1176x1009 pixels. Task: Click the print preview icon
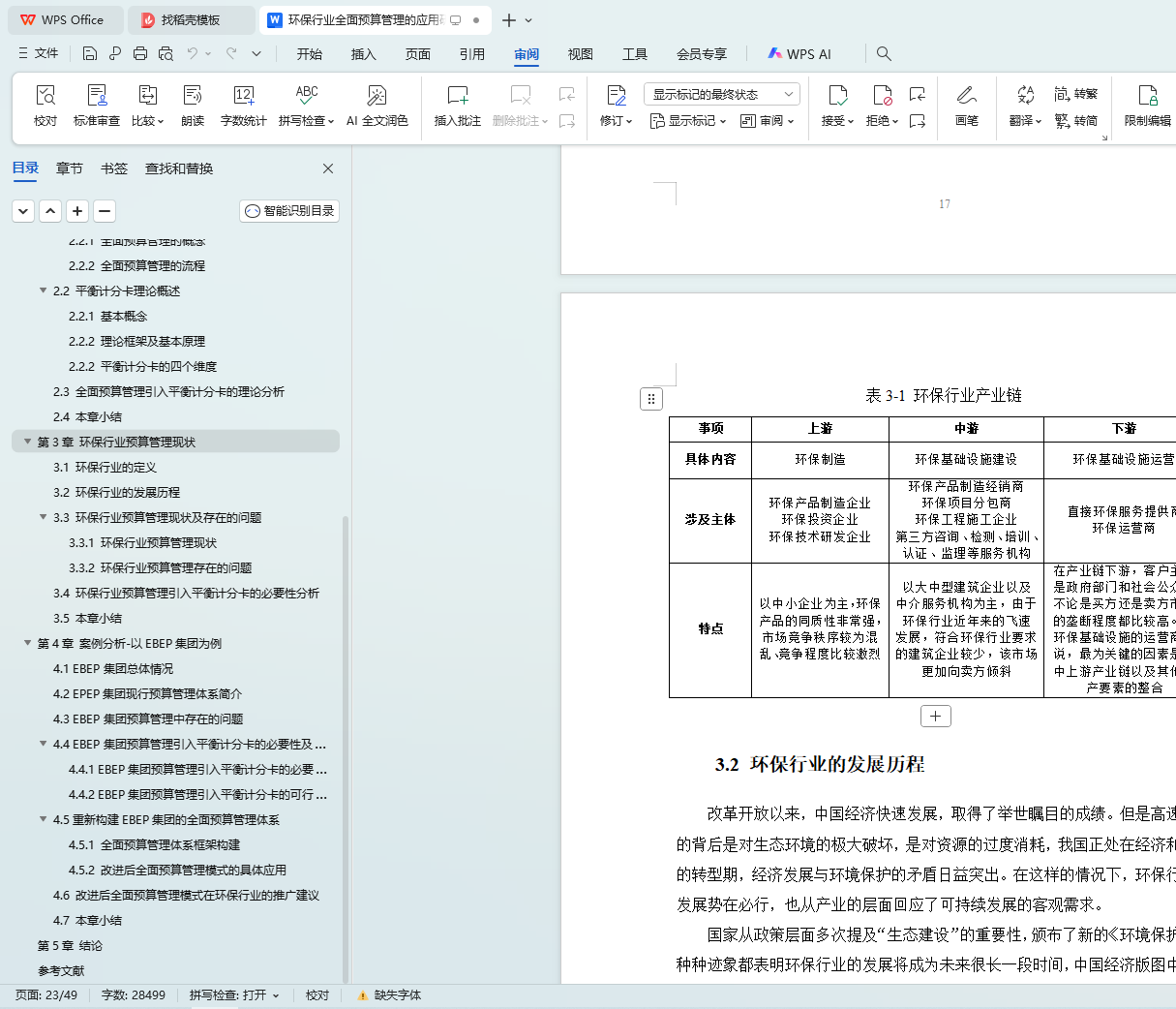(166, 53)
